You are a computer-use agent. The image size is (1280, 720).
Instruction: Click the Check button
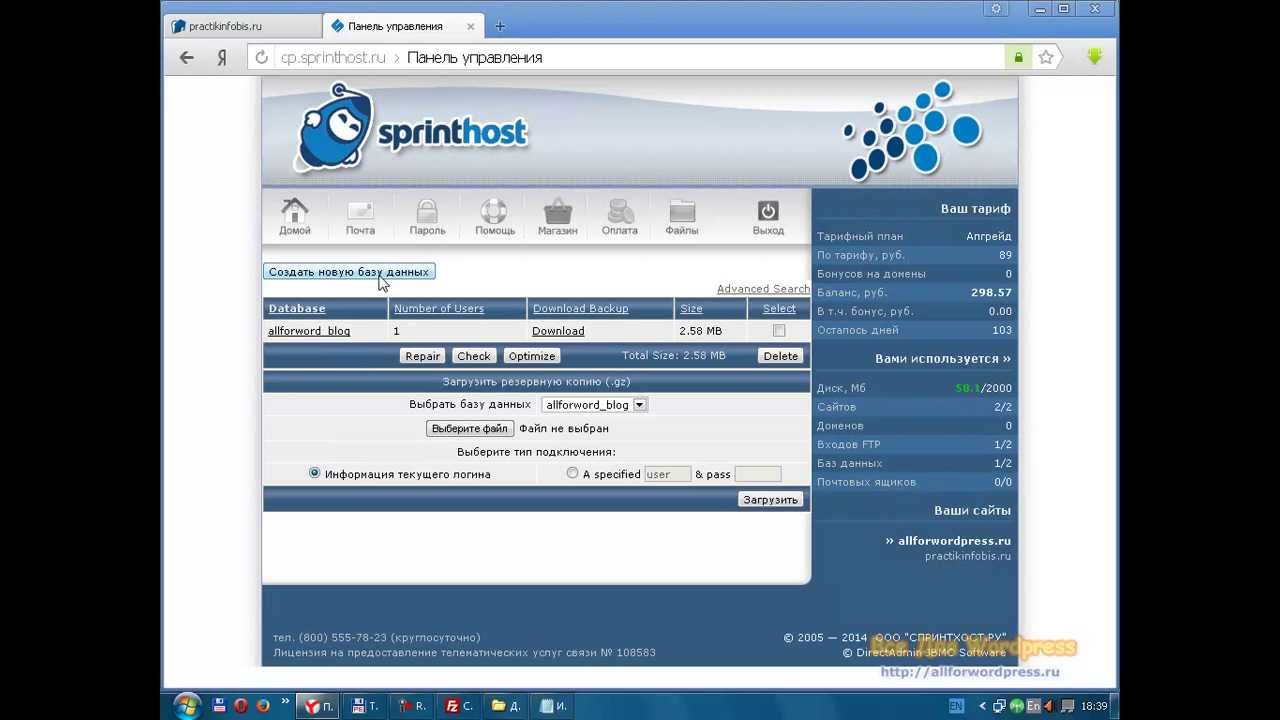coord(474,356)
